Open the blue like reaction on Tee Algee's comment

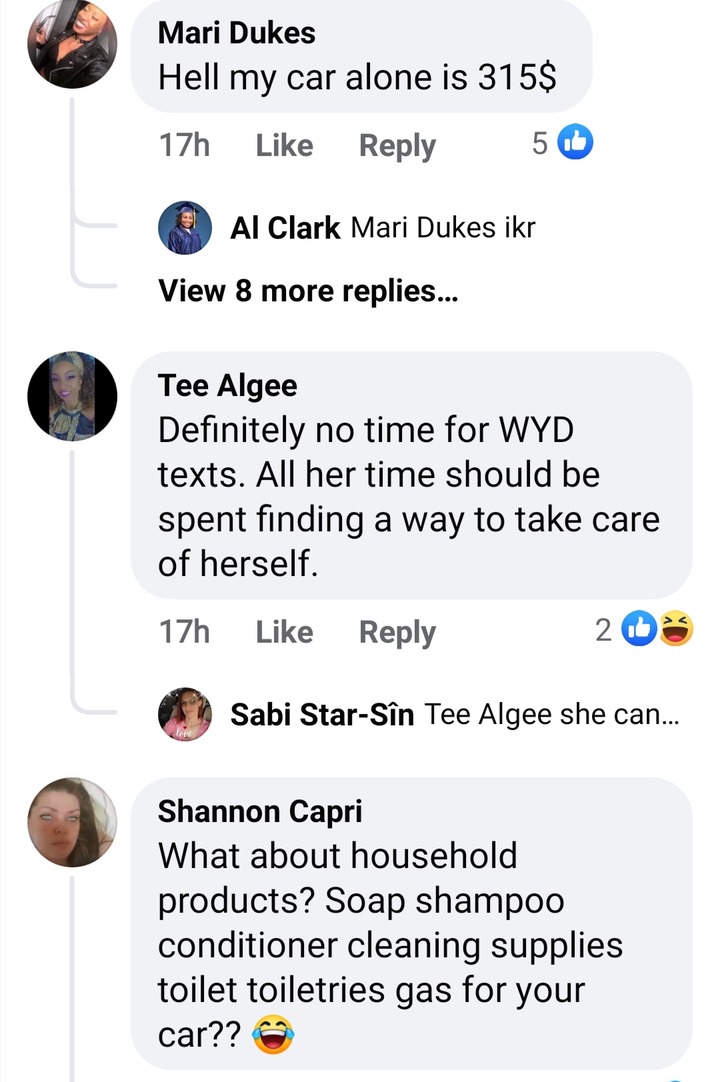tap(639, 629)
